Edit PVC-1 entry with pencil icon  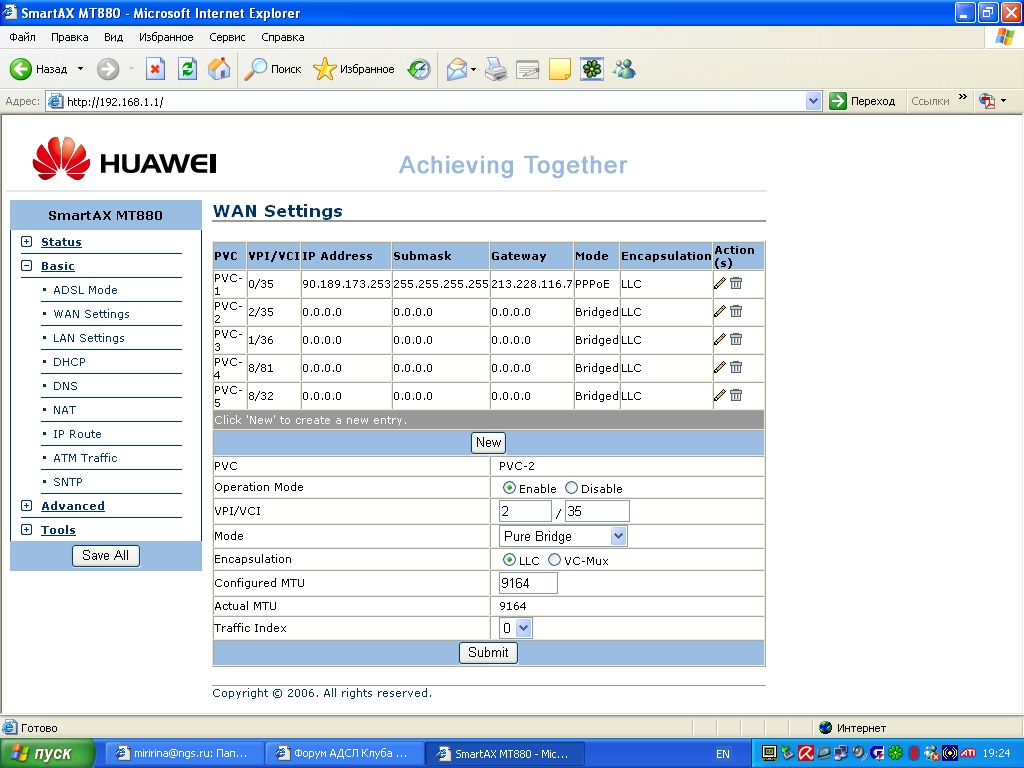coord(720,283)
